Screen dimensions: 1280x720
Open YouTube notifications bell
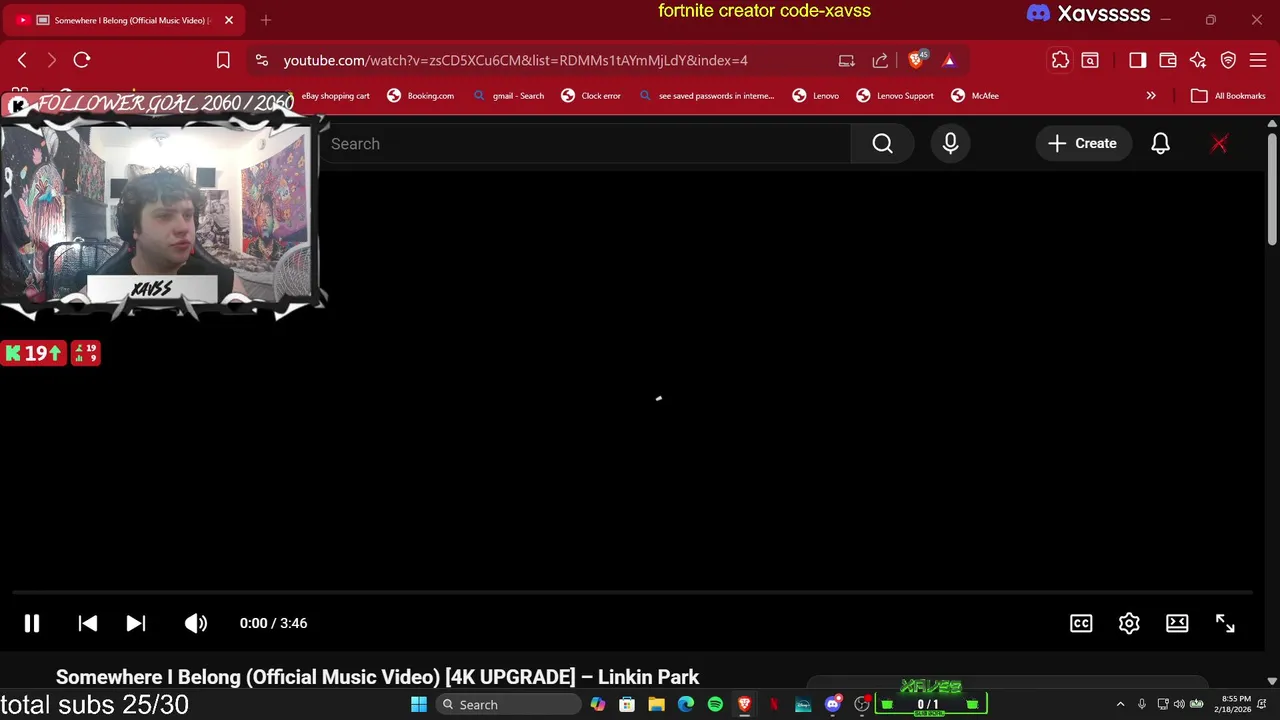(x=1160, y=144)
